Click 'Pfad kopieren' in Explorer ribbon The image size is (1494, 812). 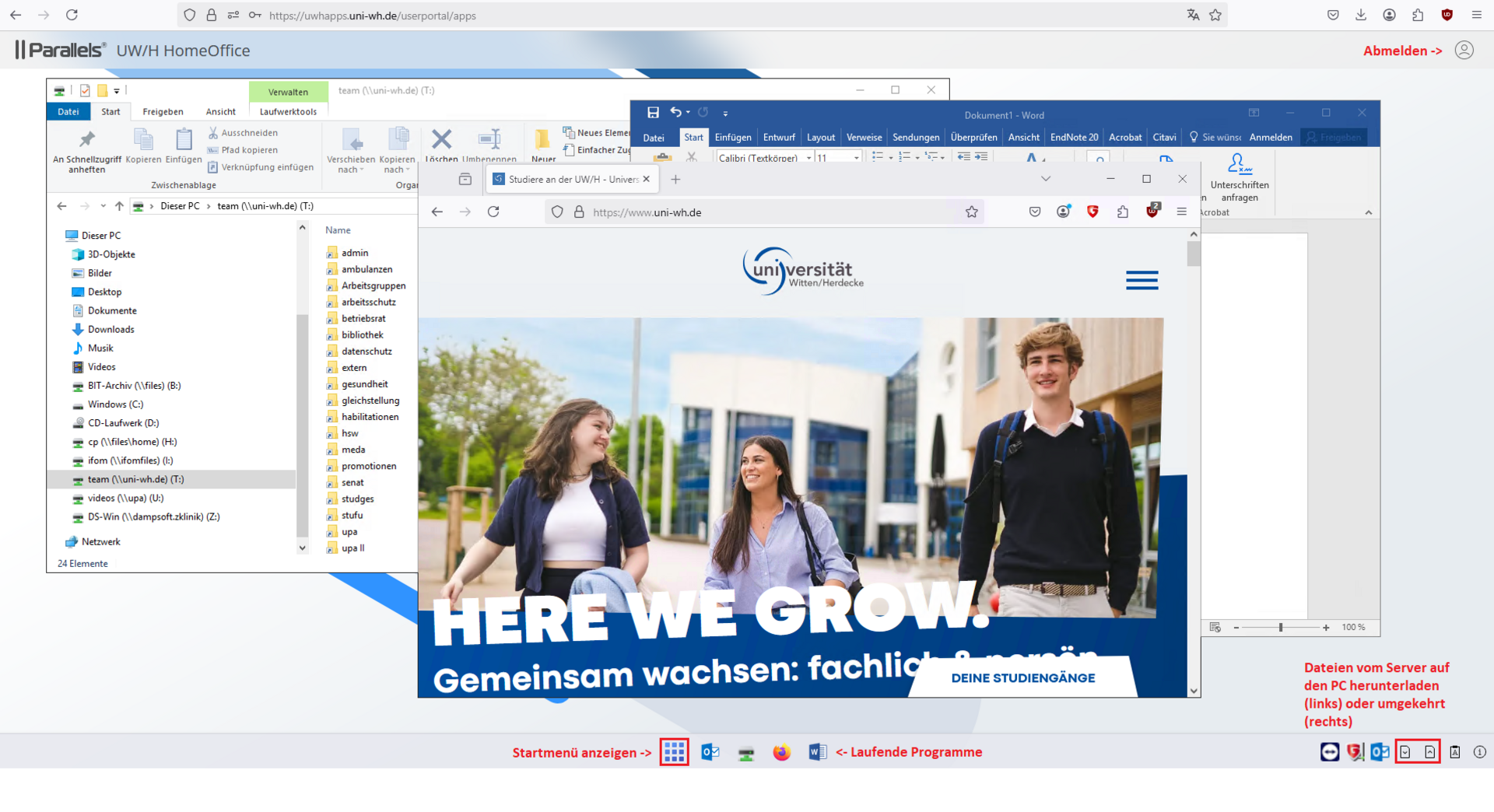243,150
